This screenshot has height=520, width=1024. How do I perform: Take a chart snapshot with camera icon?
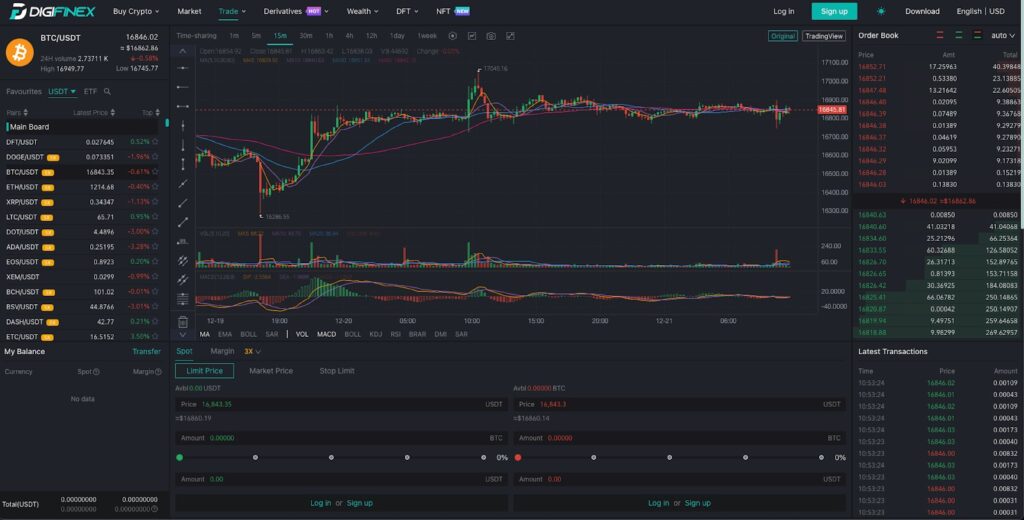pos(491,36)
